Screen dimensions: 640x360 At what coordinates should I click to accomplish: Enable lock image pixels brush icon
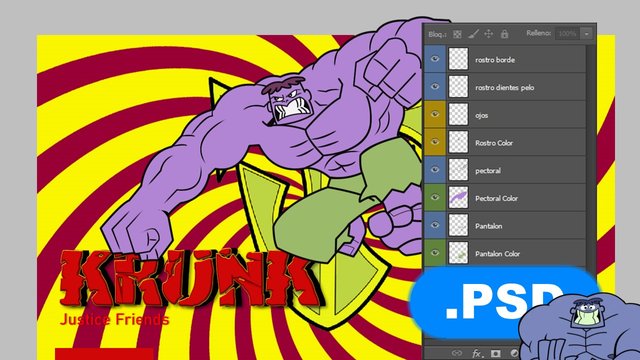point(473,34)
